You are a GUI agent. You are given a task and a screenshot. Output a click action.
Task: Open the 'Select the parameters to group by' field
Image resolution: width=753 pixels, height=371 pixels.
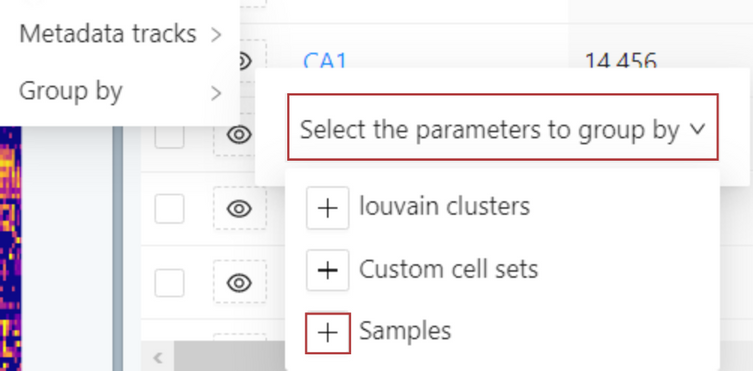click(x=503, y=127)
